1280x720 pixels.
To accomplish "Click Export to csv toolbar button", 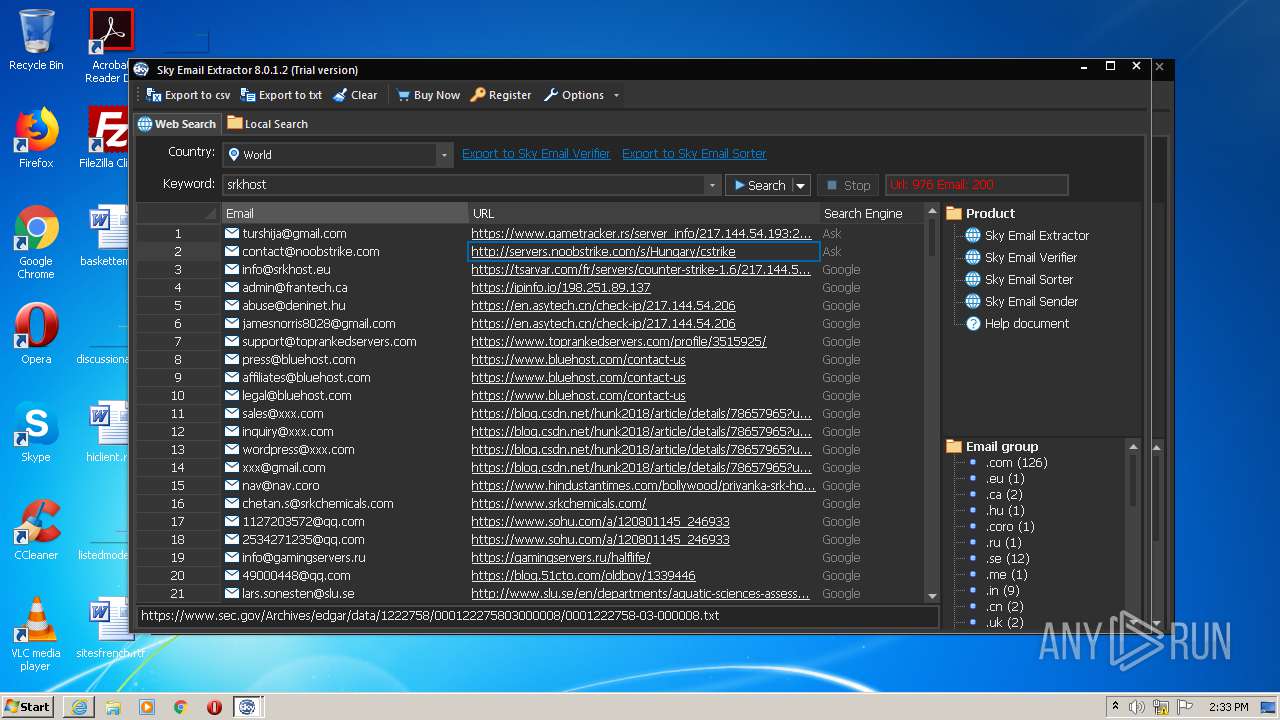I will point(188,95).
